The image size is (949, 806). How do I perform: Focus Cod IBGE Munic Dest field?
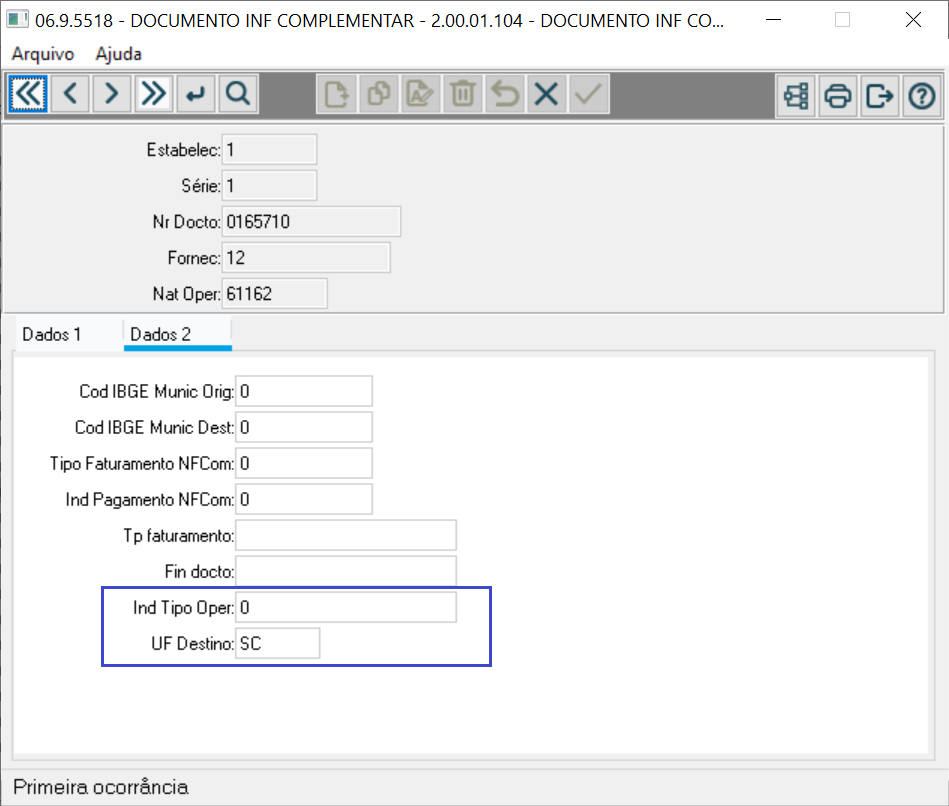pos(304,427)
